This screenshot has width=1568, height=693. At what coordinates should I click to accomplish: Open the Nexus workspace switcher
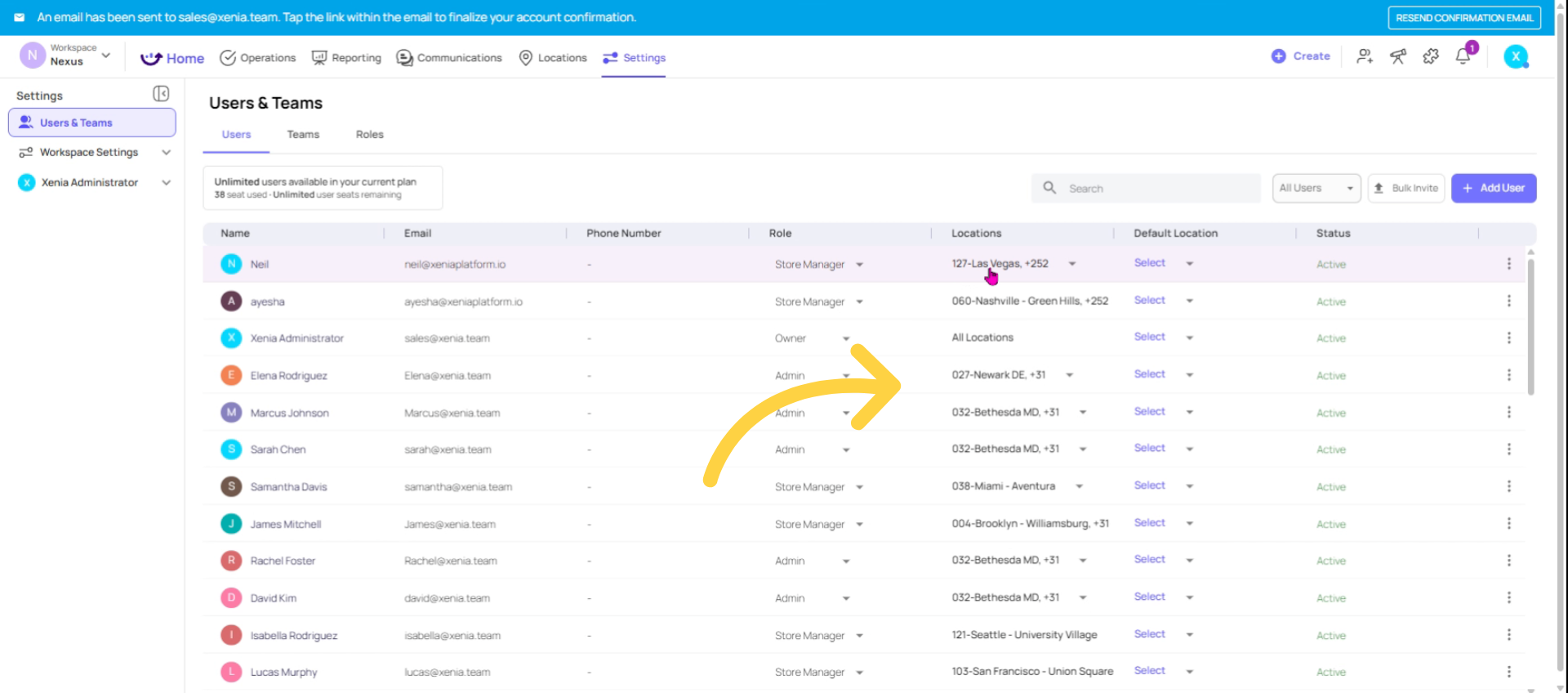pos(65,56)
